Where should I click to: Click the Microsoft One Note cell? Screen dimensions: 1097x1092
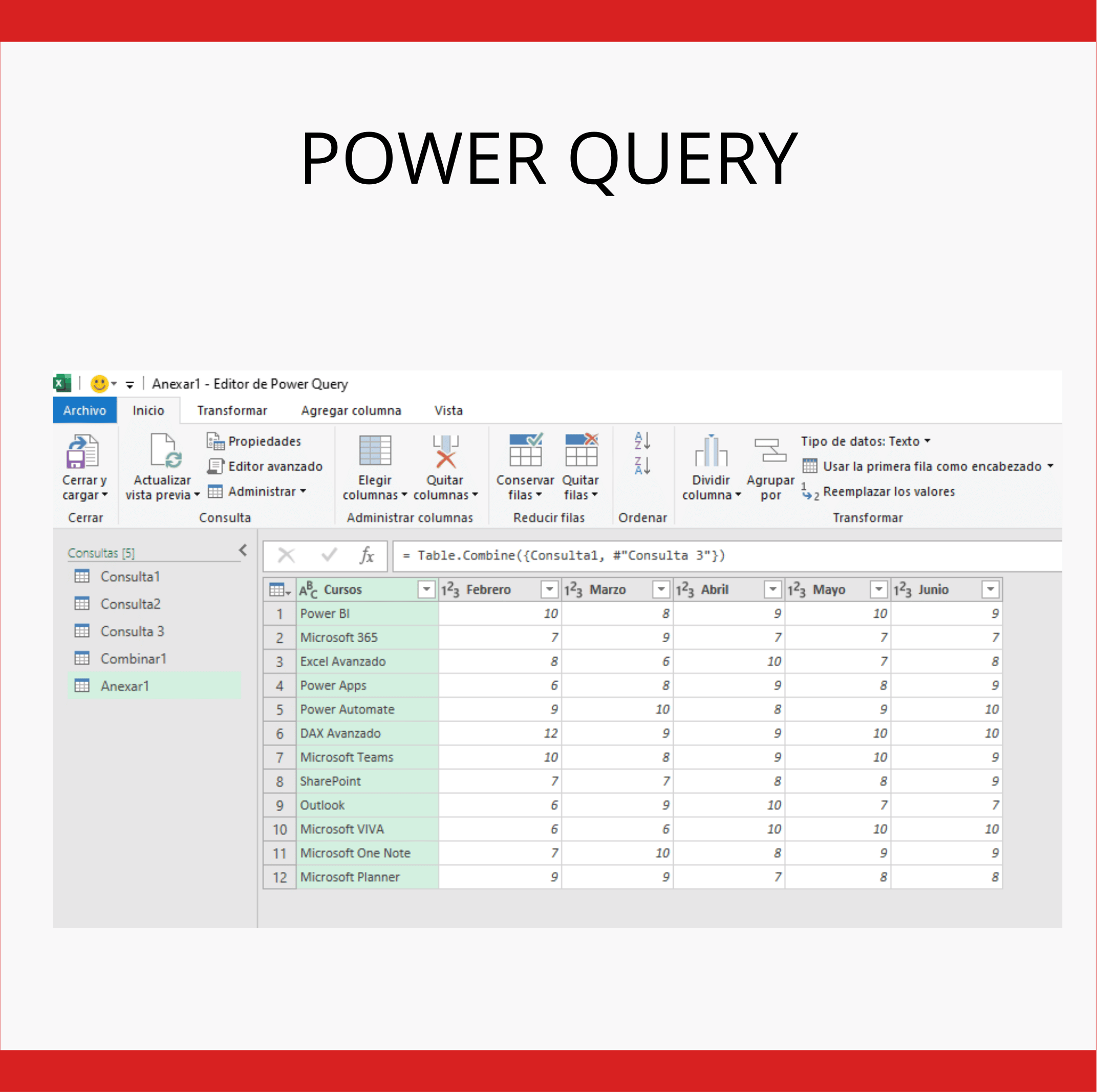368,853
